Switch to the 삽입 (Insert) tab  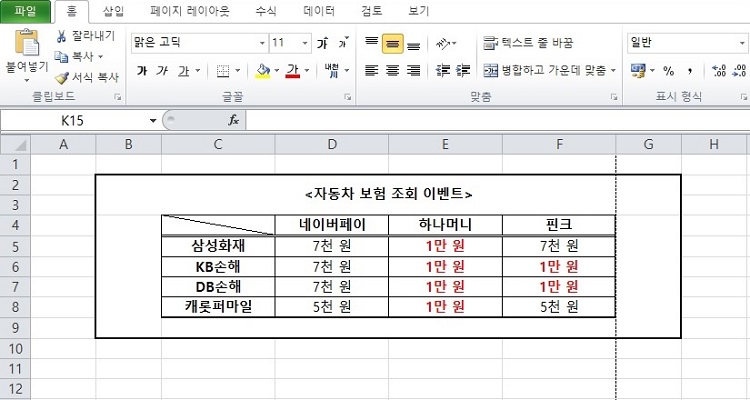pyautogui.click(x=113, y=11)
